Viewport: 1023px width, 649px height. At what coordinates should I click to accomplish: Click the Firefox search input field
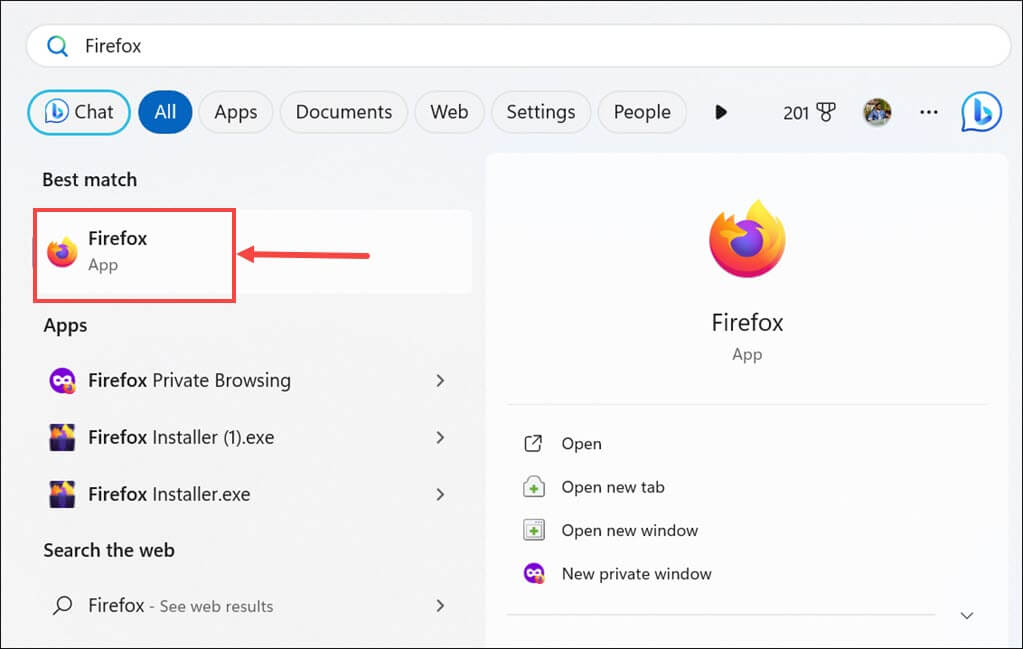[x=518, y=46]
